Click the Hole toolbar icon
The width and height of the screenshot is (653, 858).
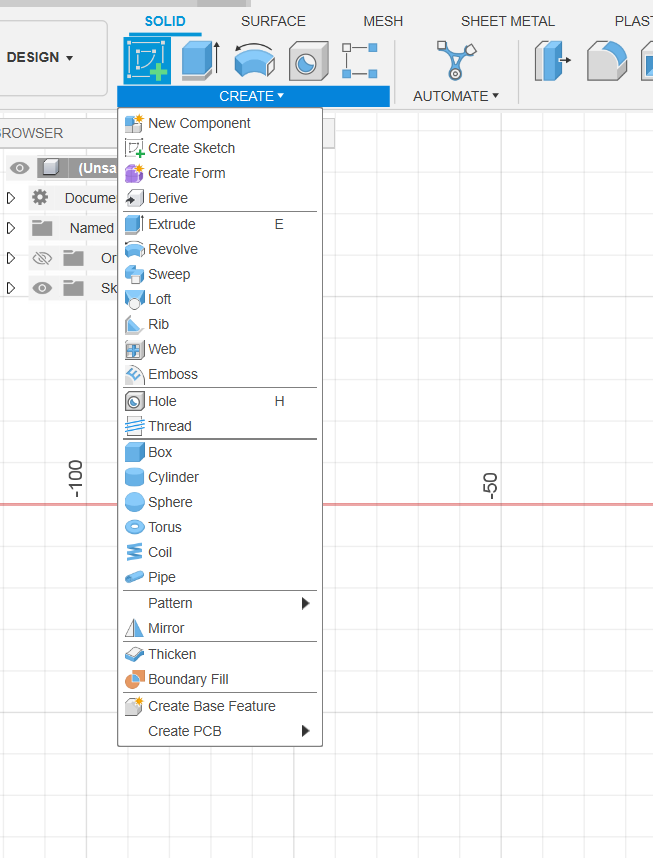pos(309,61)
